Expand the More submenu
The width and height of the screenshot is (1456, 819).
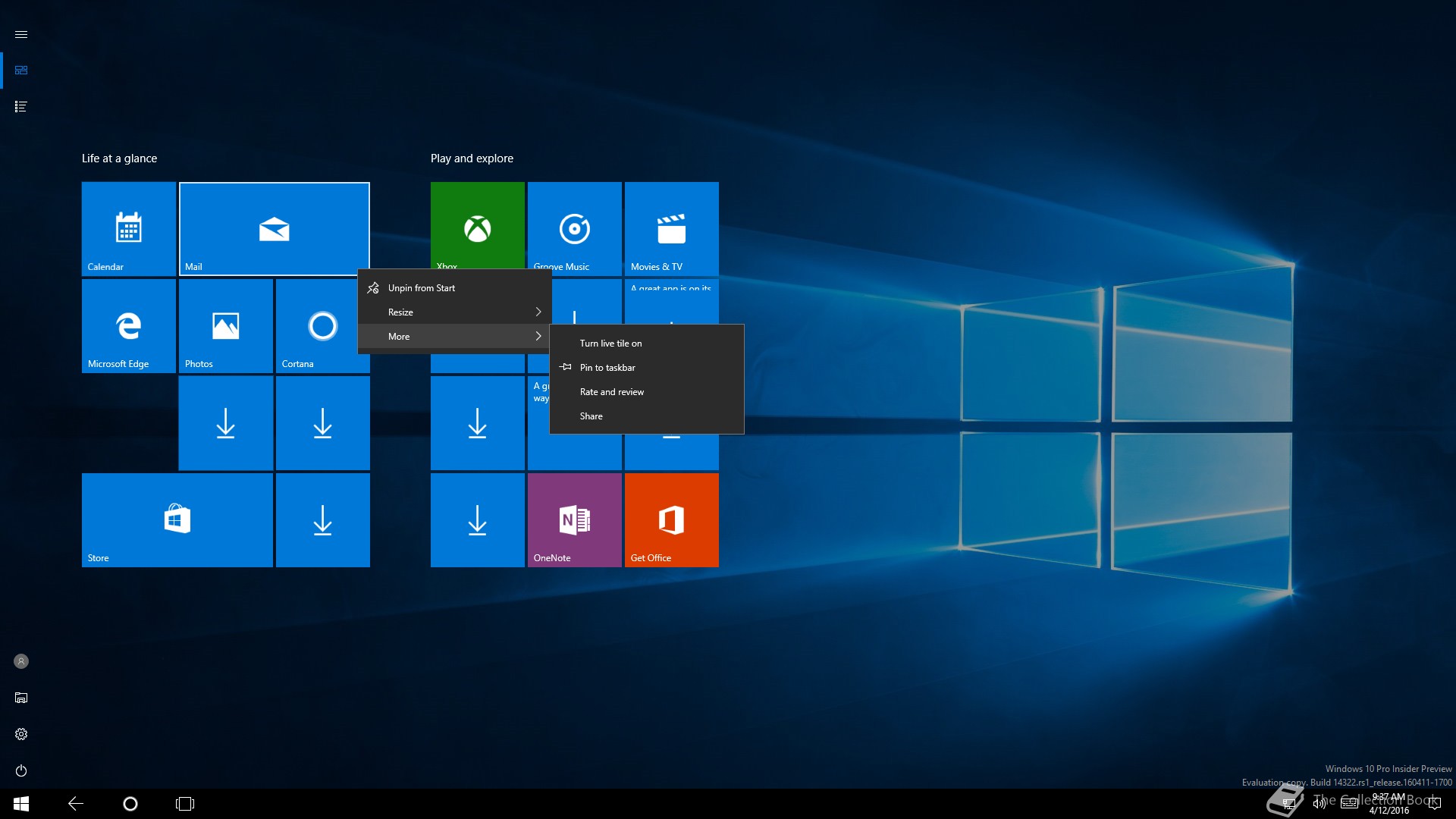(454, 337)
